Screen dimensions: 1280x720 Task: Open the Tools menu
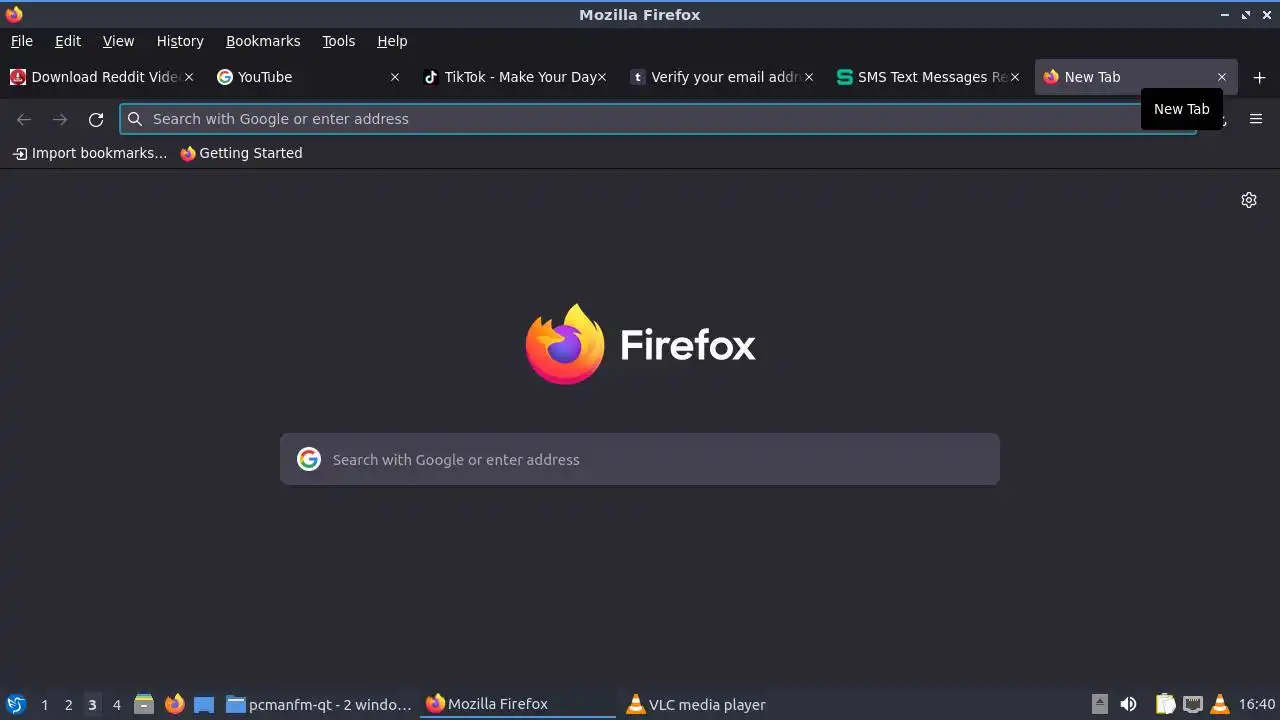[339, 41]
